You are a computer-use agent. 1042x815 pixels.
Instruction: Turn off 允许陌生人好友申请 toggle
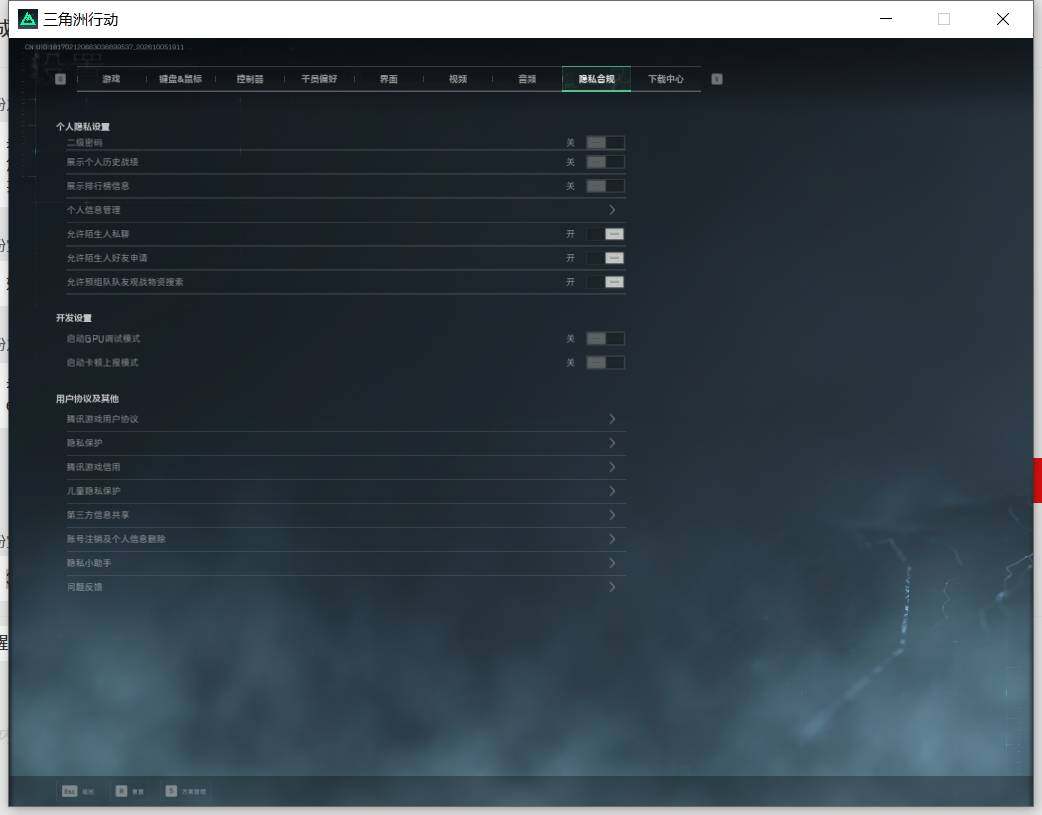coord(605,258)
